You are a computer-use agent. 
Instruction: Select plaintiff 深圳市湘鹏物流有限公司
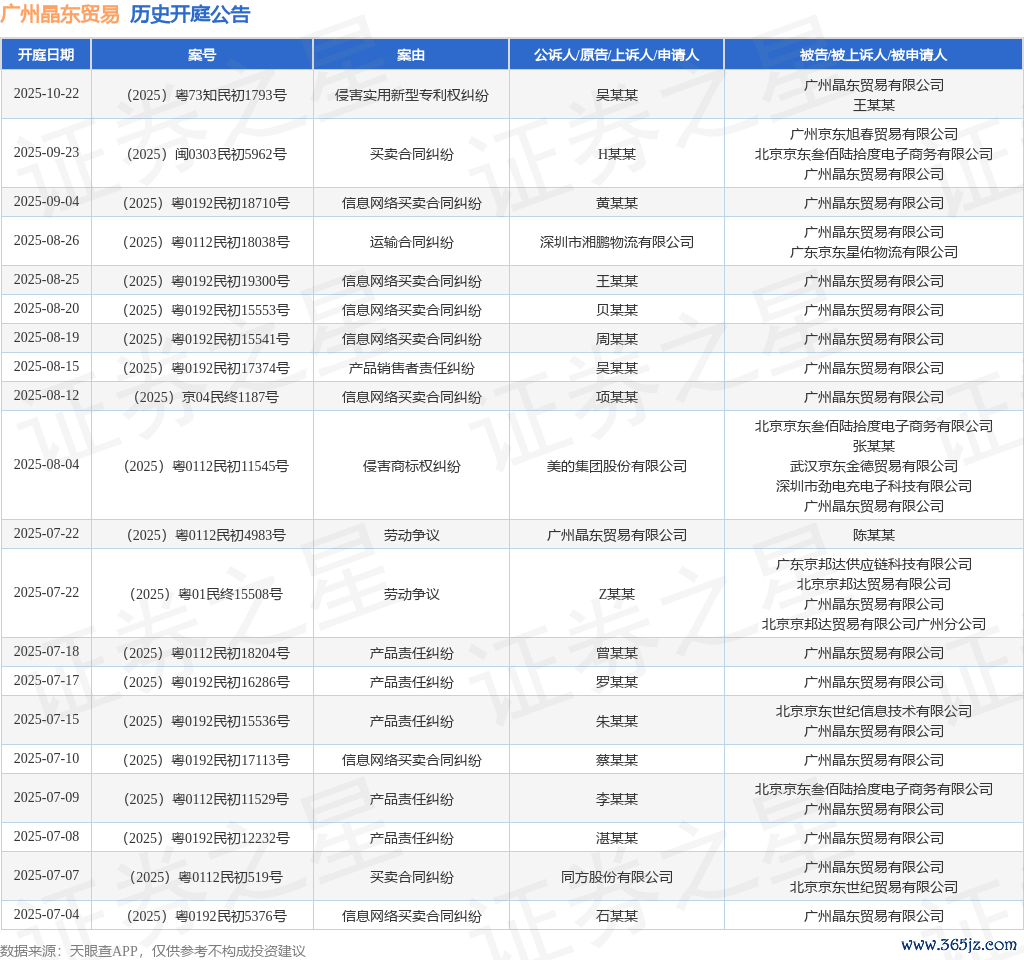(616, 242)
